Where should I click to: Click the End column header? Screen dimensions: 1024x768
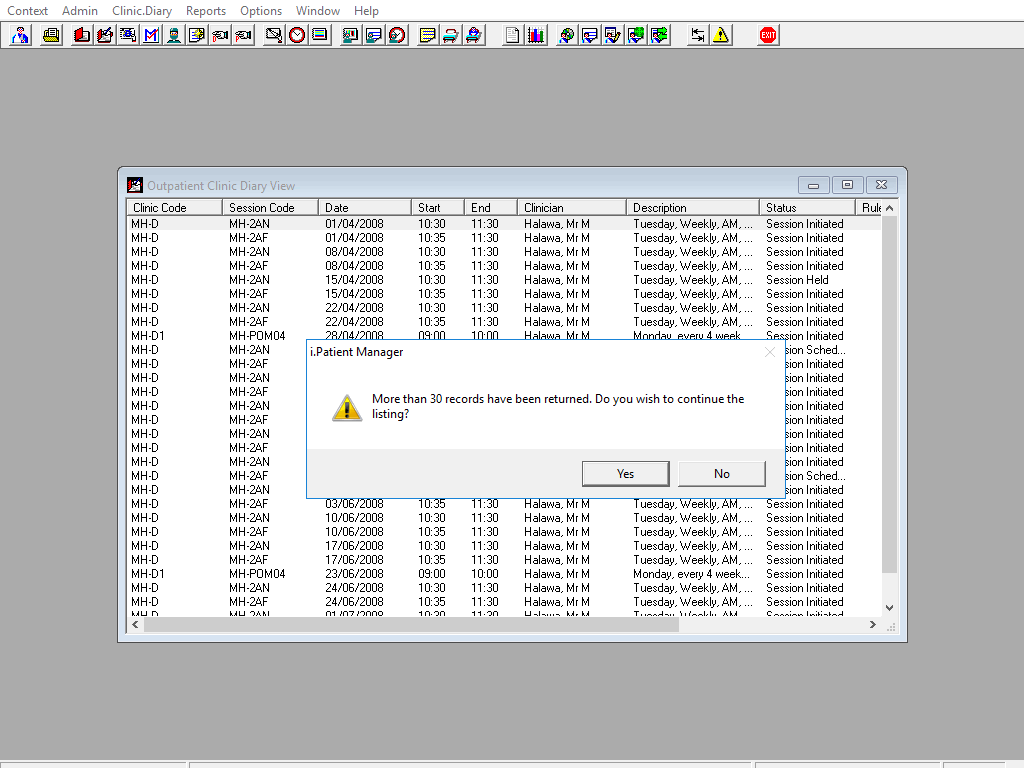(490, 208)
